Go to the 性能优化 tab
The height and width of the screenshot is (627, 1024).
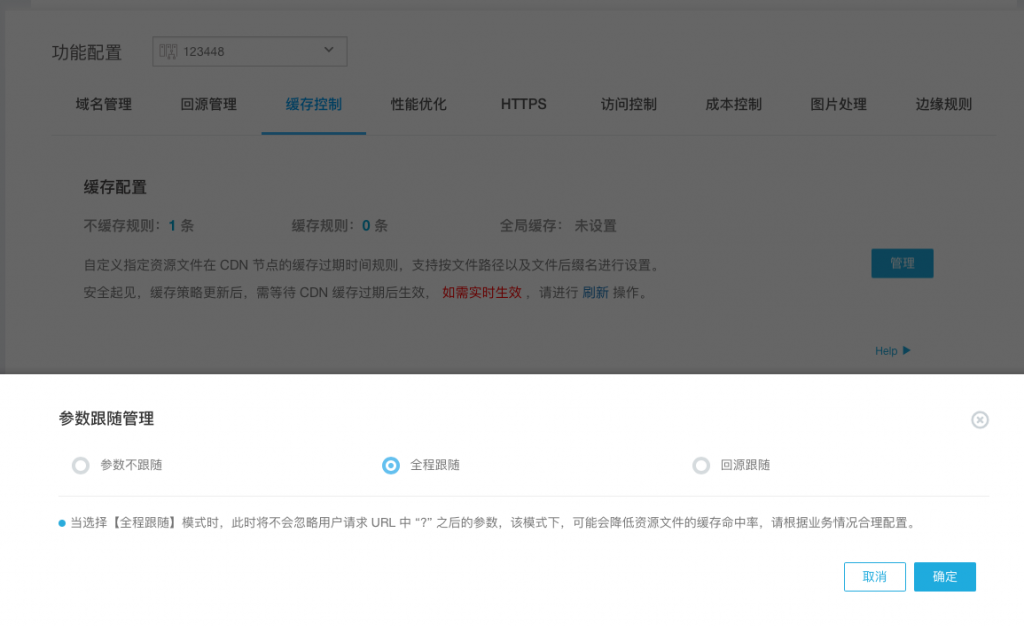pyautogui.click(x=419, y=104)
